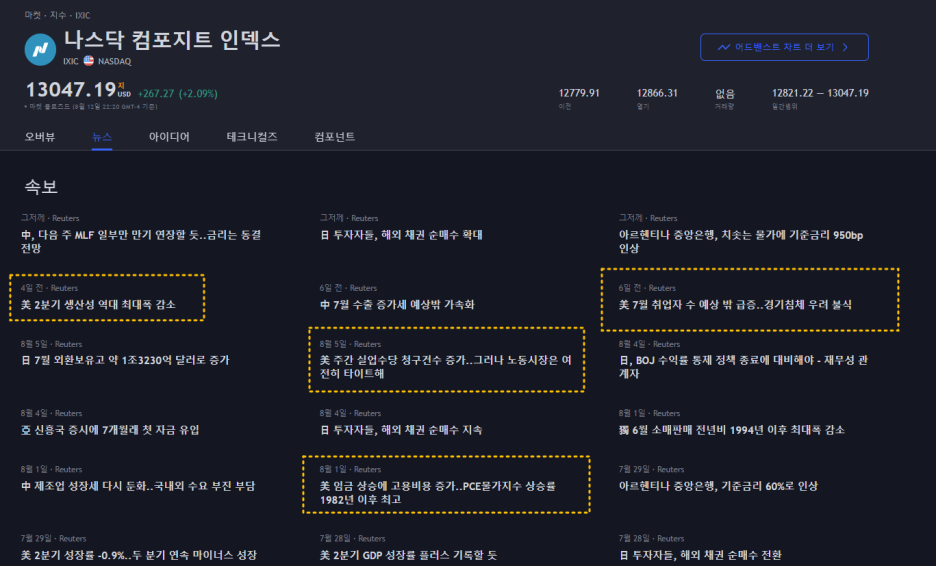The height and width of the screenshot is (566, 936).
Task: Open 美 임금 상승에 고용비용 증가 headline
Action: [x=438, y=493]
